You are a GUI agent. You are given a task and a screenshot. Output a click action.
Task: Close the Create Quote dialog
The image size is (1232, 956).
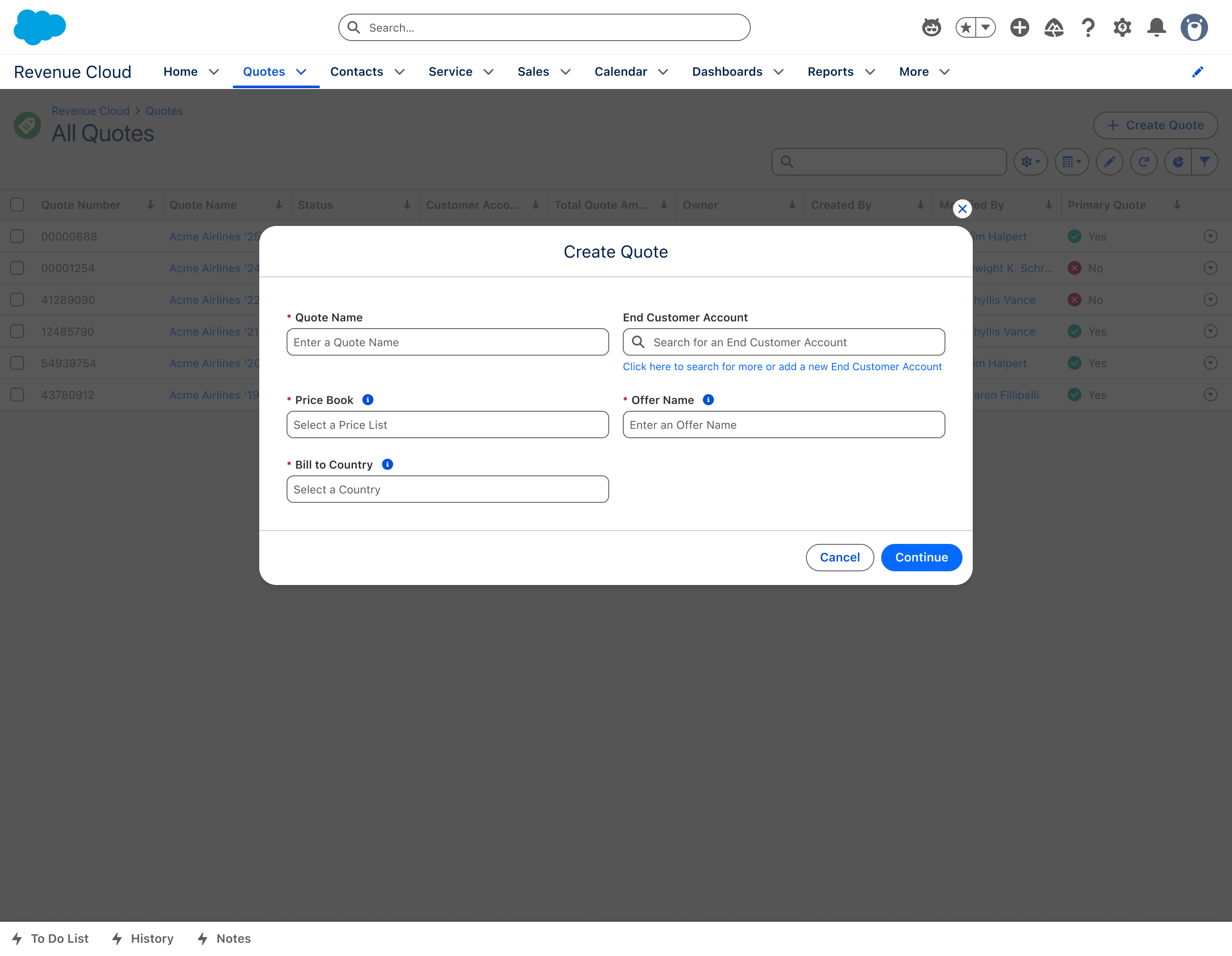tap(962, 209)
